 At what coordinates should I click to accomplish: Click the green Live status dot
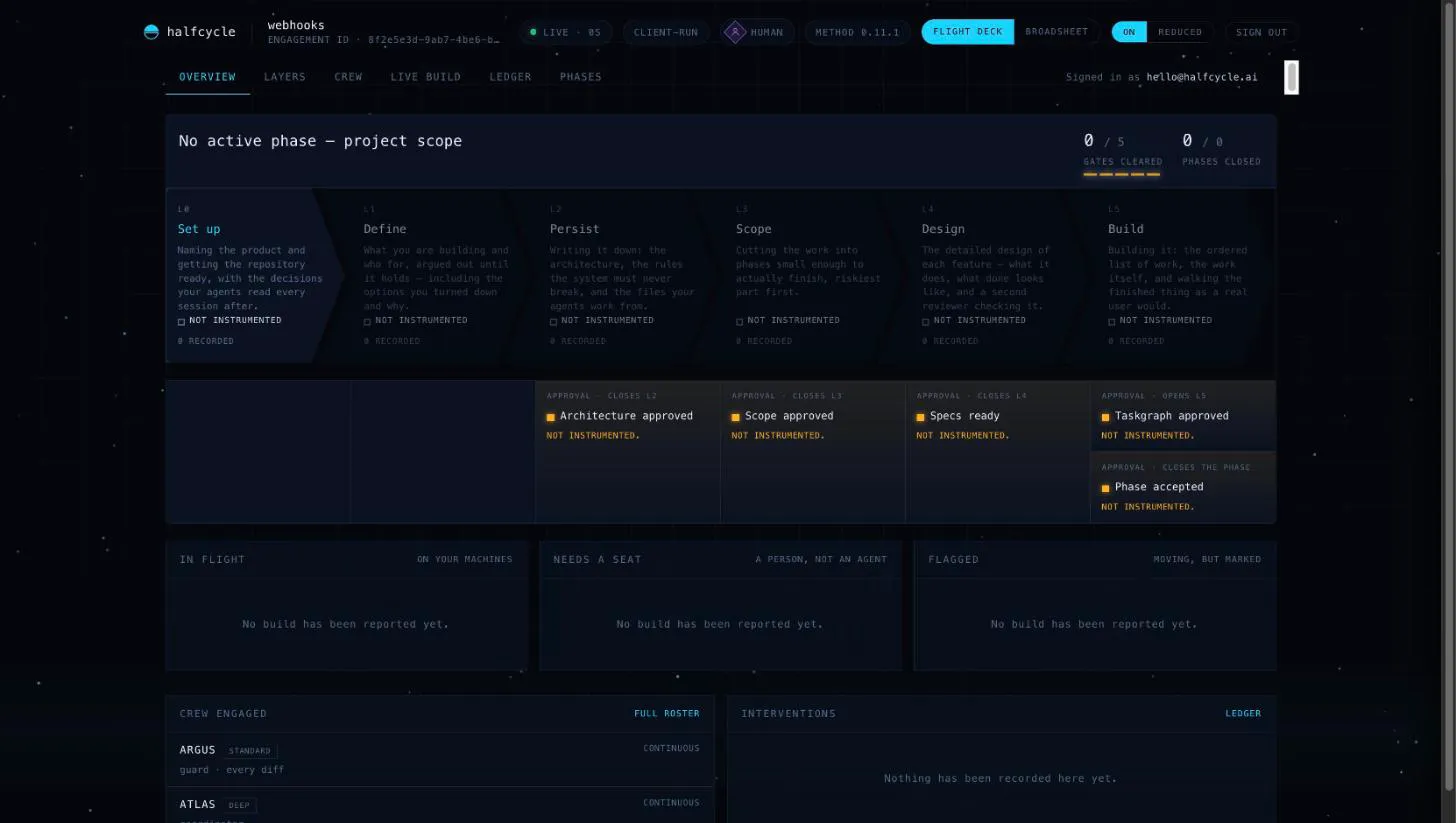[533, 32]
